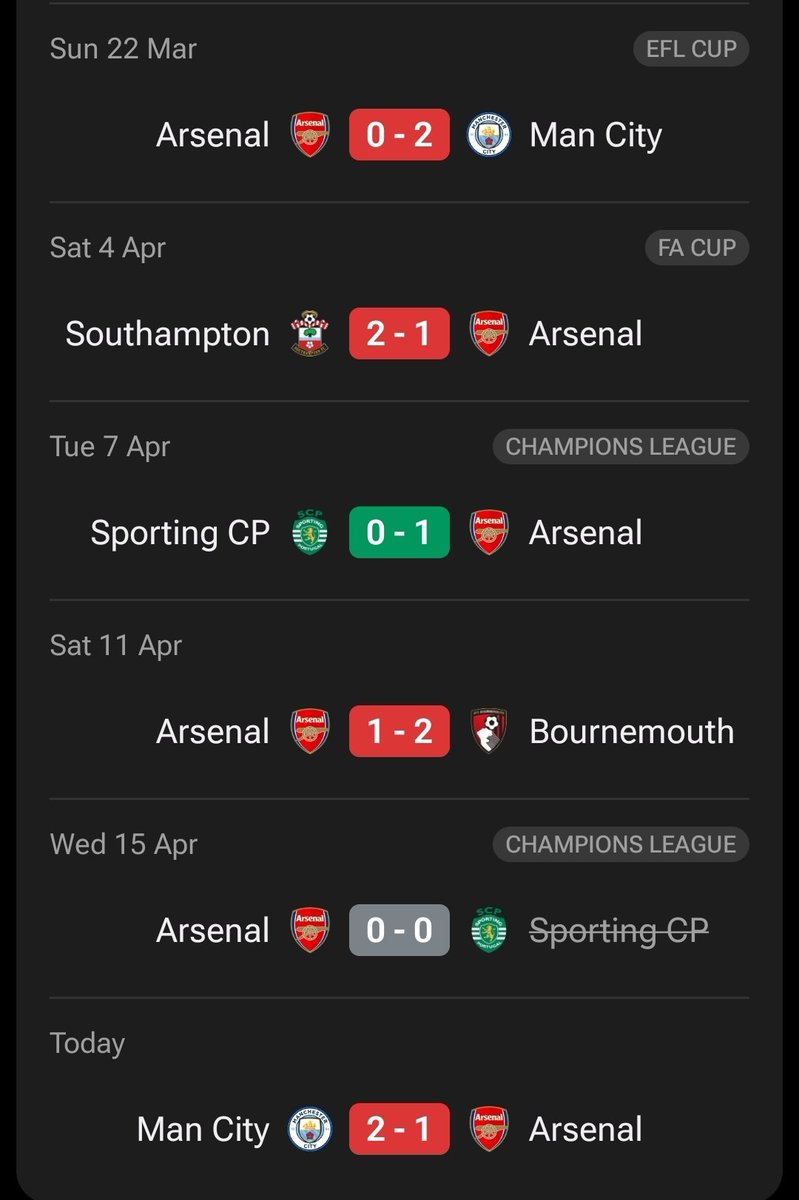The image size is (799, 1200).
Task: Open the 0 - 2 Arsenal vs Man City score
Action: (399, 135)
